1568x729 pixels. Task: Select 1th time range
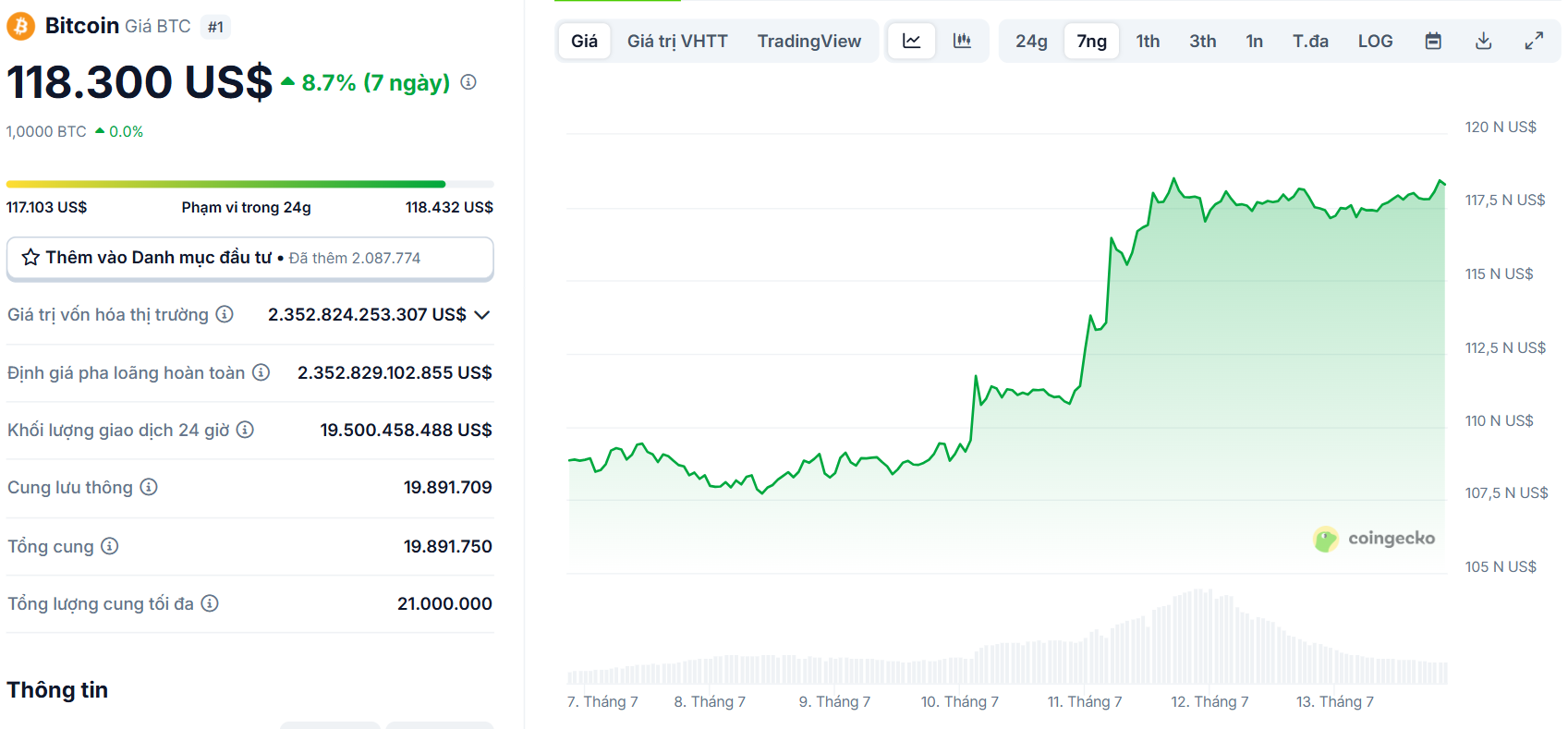coord(1148,41)
